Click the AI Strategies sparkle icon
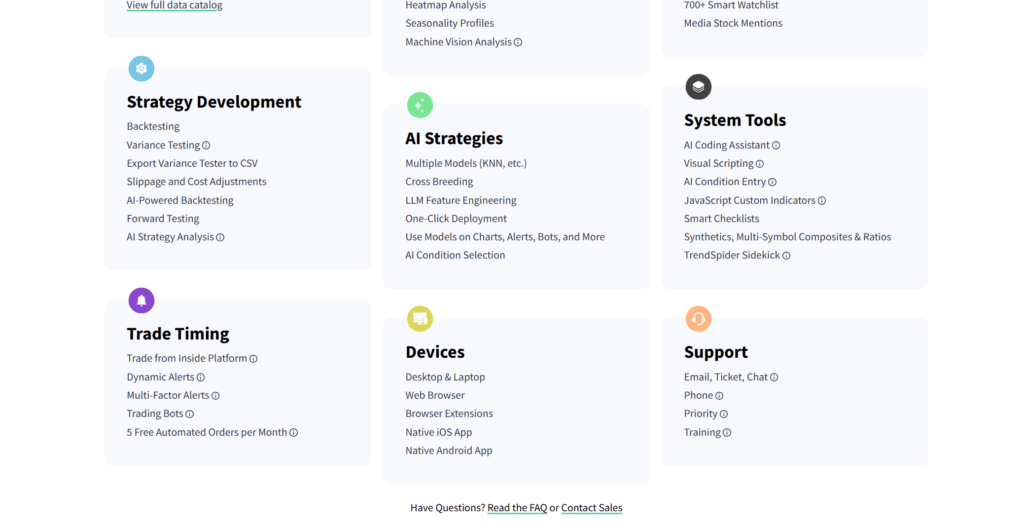Image resolution: width=1024 pixels, height=529 pixels. point(420,105)
